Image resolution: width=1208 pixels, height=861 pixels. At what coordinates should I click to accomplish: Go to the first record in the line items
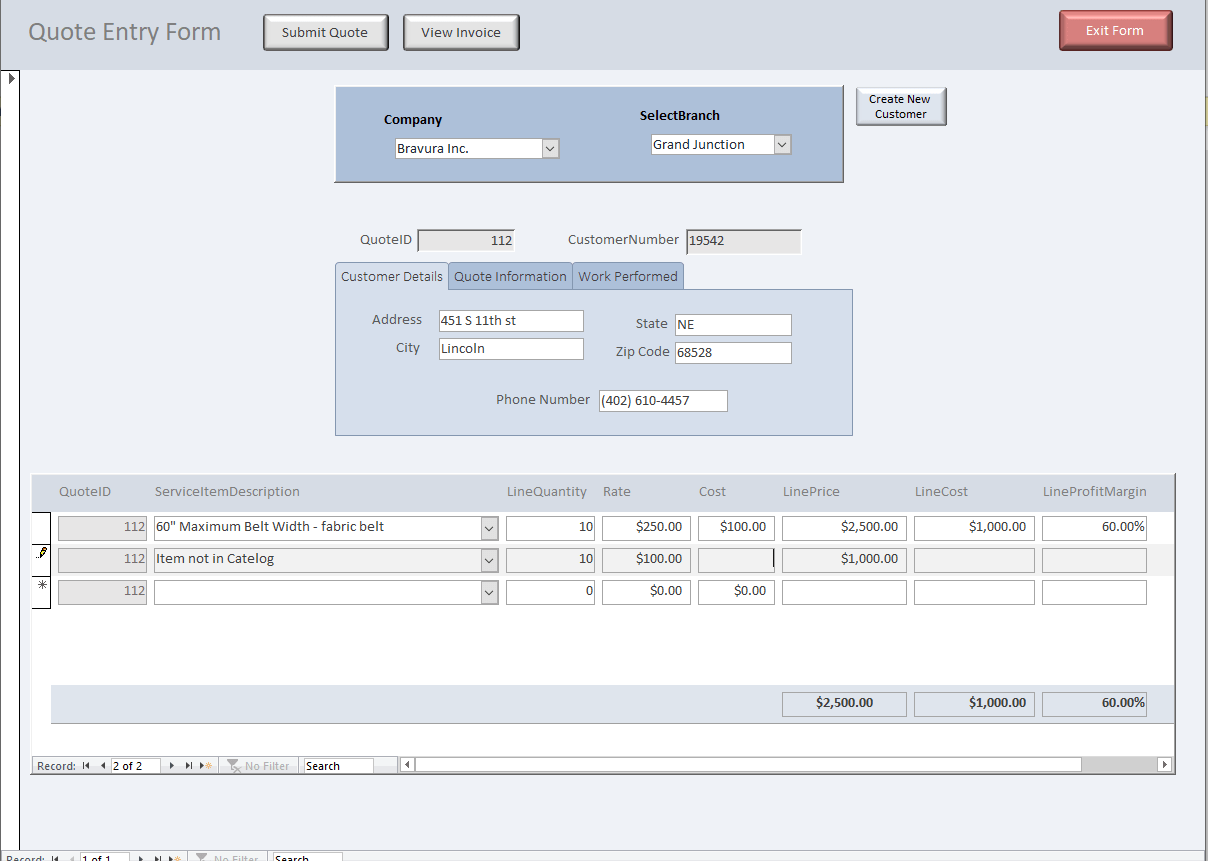(x=85, y=765)
